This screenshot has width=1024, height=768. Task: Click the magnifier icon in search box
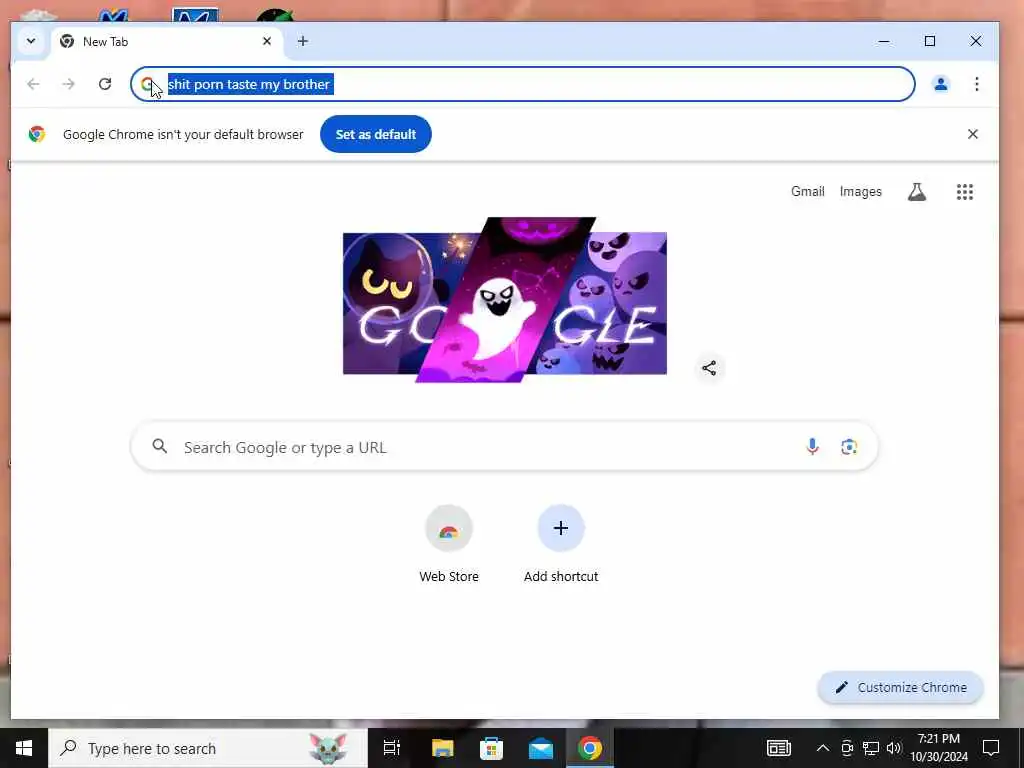(159, 447)
